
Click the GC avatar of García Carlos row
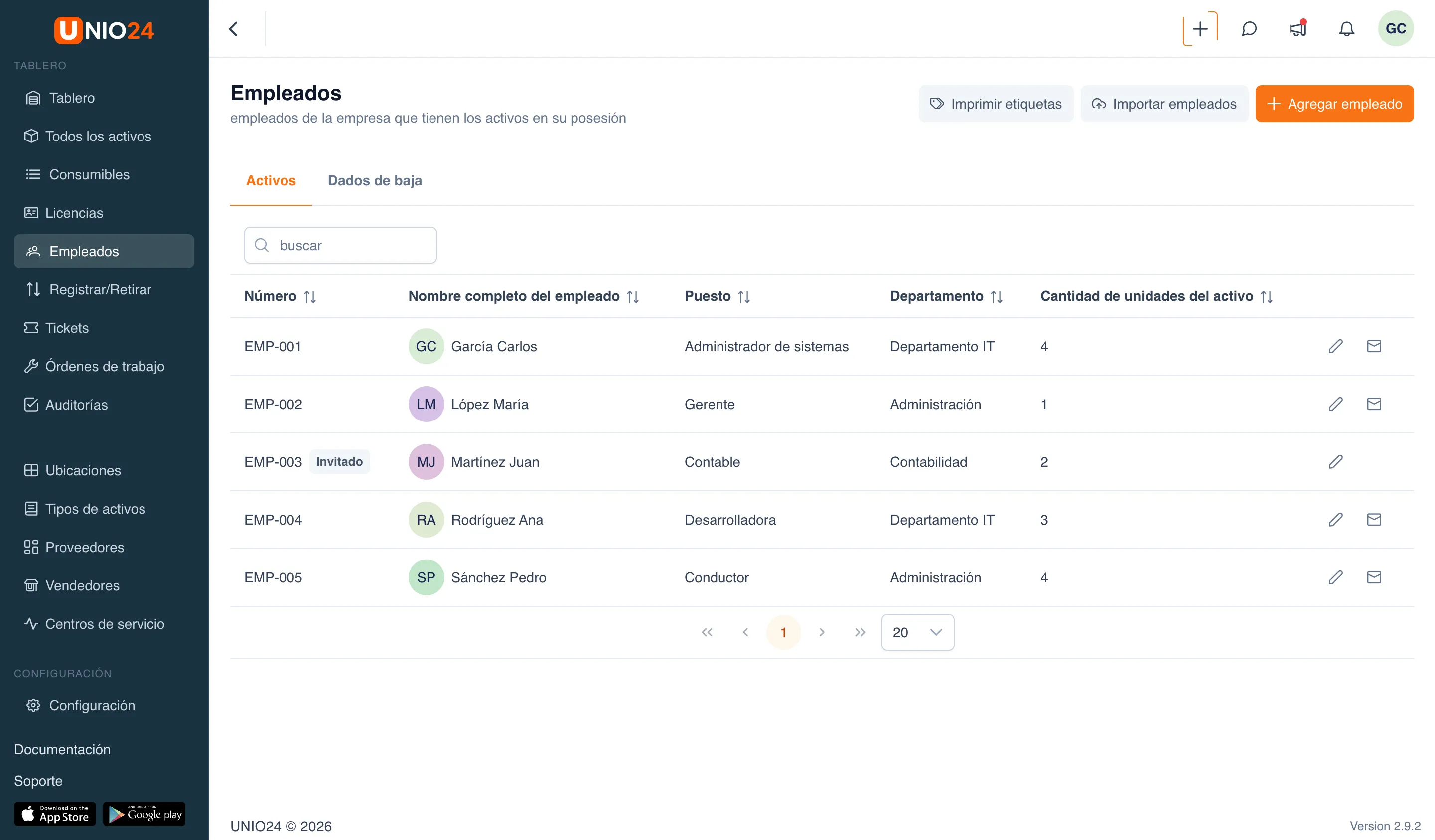point(426,346)
